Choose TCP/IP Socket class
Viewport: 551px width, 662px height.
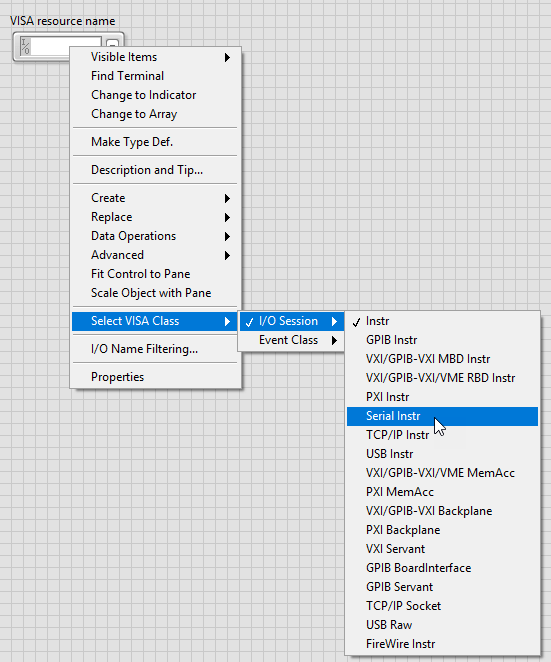click(x=442, y=606)
